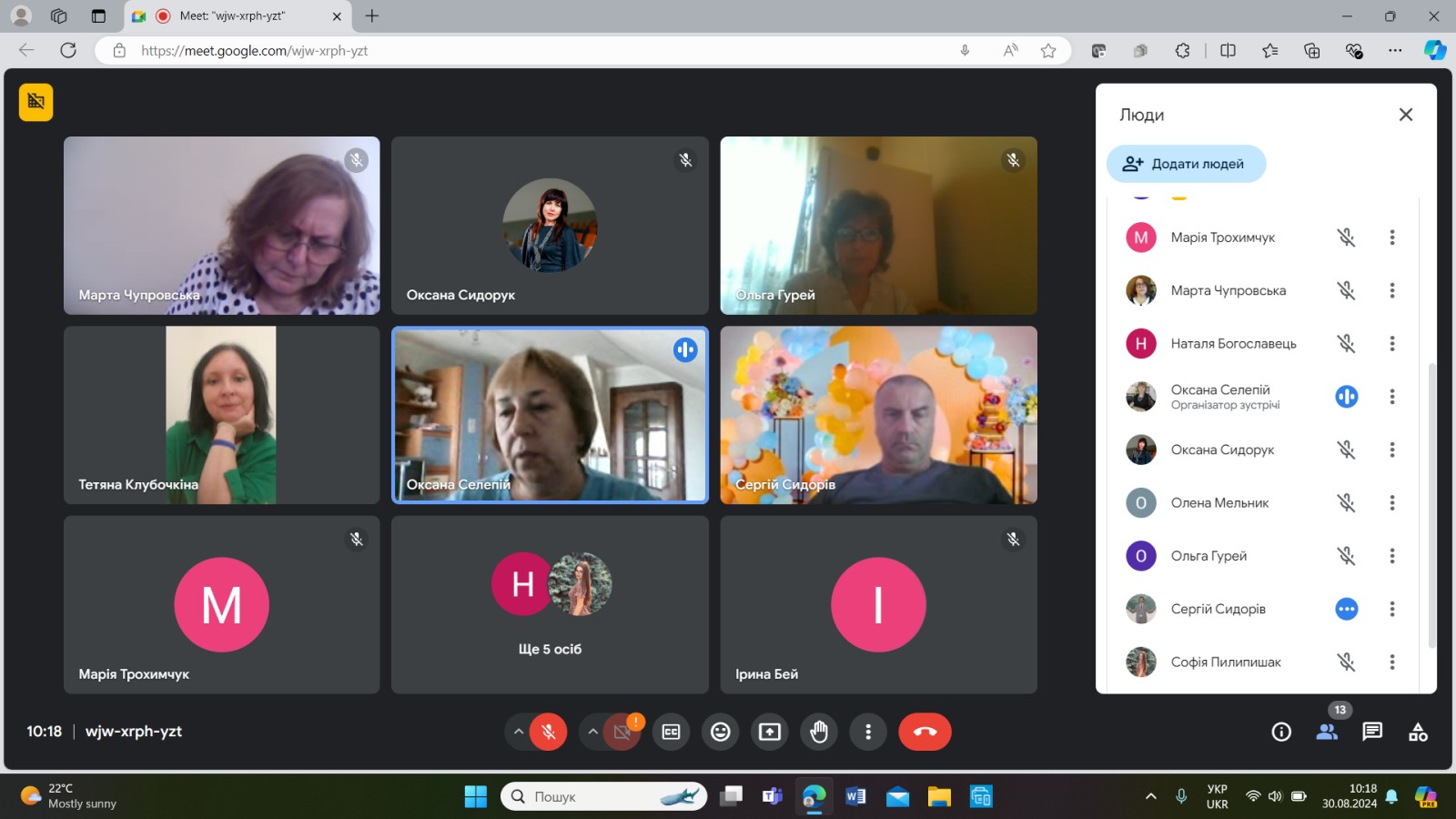
Task: Click the Оксана Сидорук row name in list
Action: 1222,450
